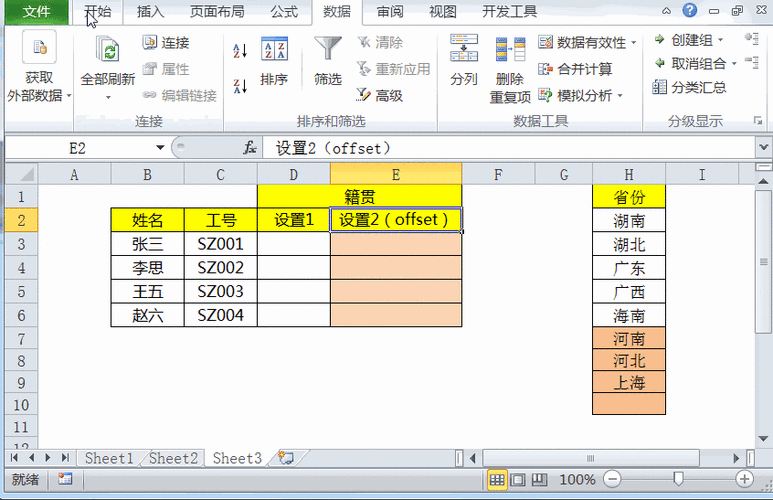Expand the 模拟分析 dropdown arrow
Image resolution: width=773 pixels, height=500 pixels.
620,95
